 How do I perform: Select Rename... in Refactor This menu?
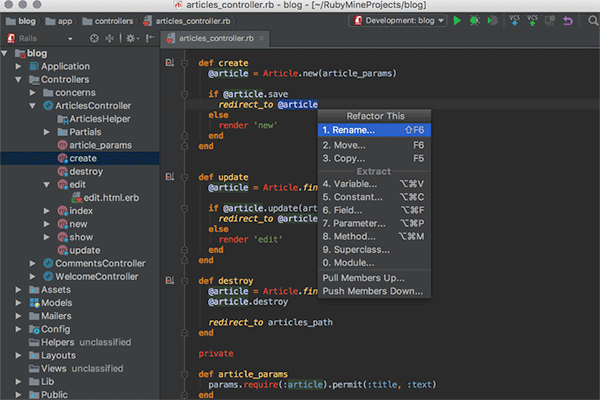tap(374, 130)
